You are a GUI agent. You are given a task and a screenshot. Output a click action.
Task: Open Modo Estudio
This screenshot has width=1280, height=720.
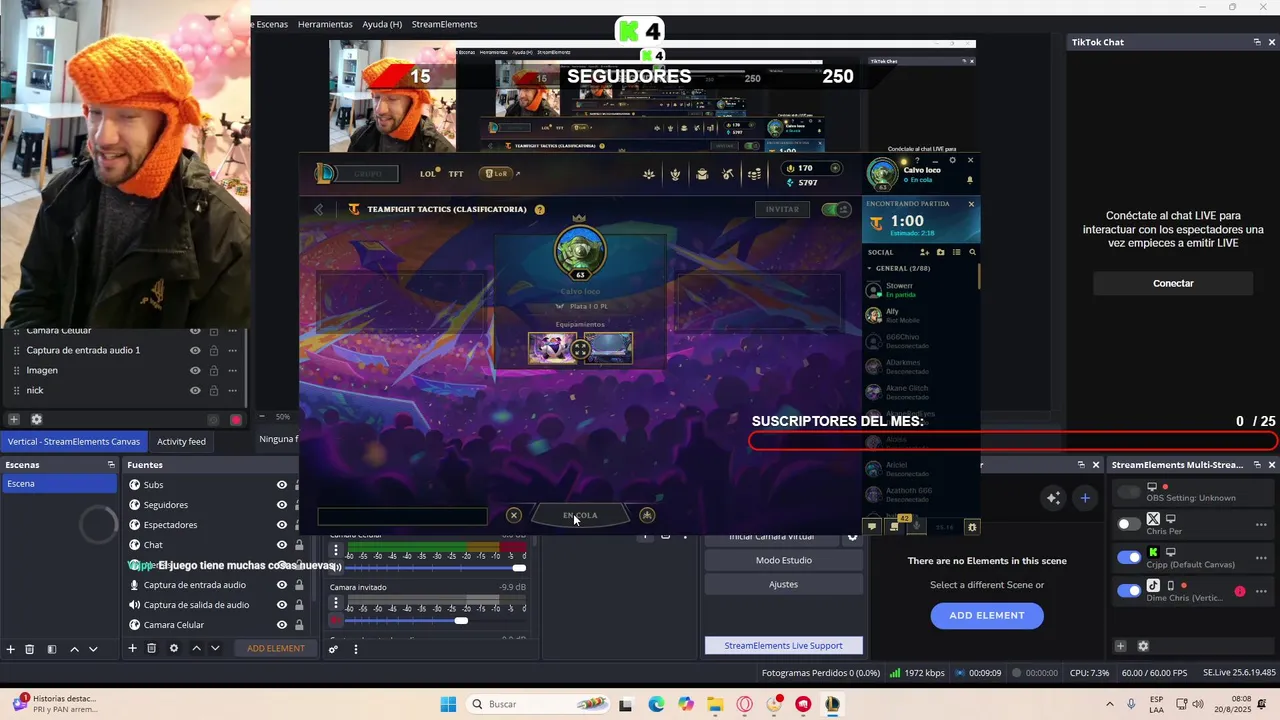pos(783,561)
